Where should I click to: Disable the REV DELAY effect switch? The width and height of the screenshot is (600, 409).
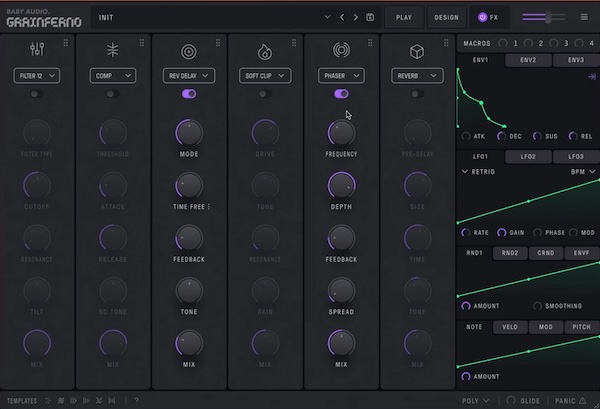click(x=189, y=94)
